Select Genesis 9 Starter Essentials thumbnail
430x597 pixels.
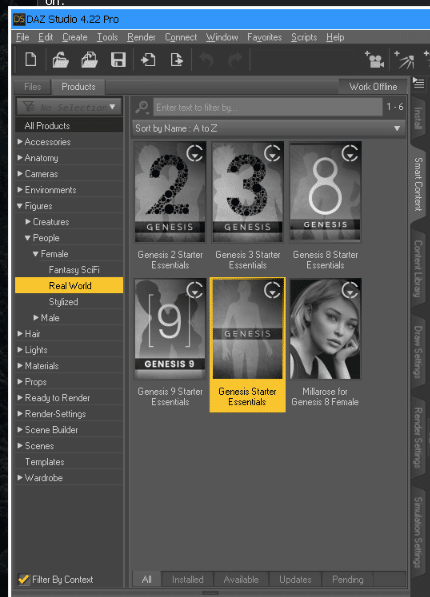tap(170, 329)
